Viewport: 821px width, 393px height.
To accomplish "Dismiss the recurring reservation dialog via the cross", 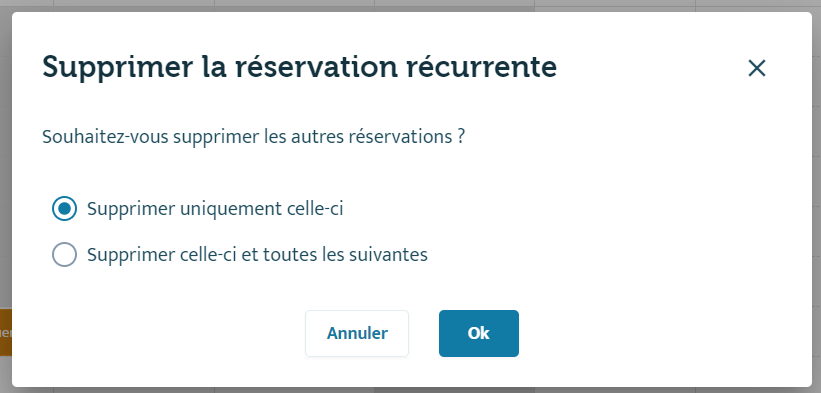I will (757, 68).
